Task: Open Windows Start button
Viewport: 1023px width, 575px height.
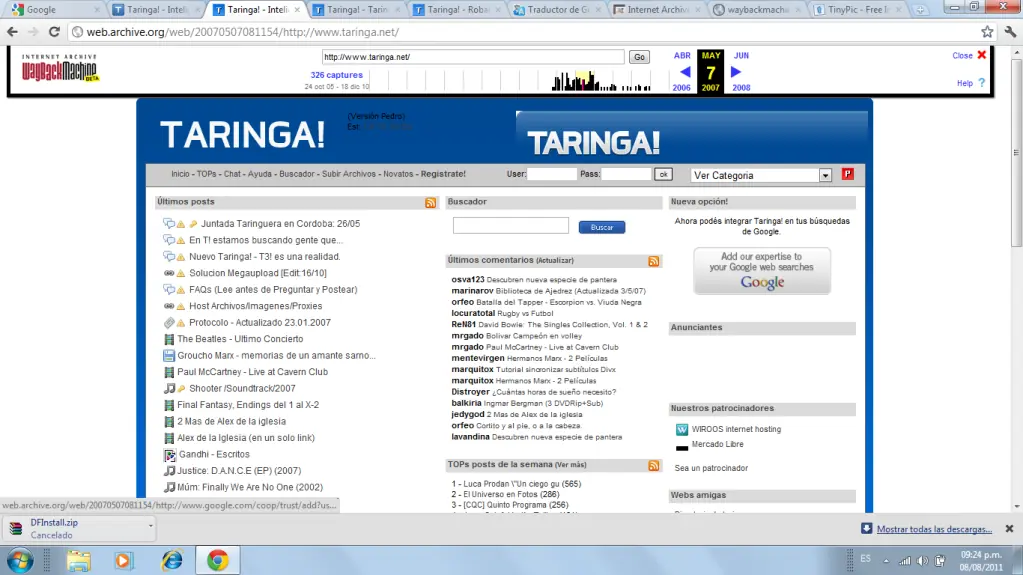Action: [20, 561]
